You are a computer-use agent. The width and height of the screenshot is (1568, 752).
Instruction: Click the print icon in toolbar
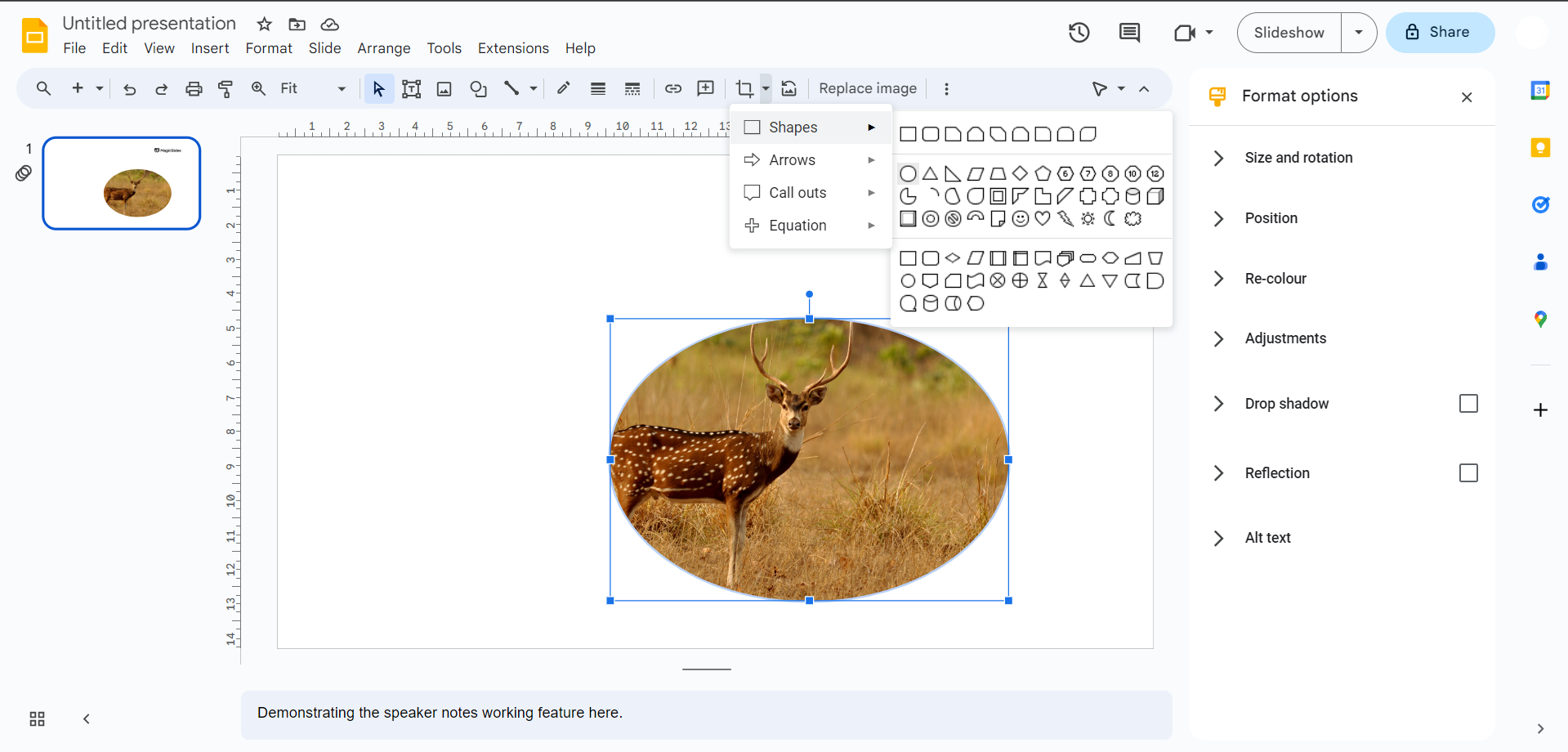pos(194,89)
